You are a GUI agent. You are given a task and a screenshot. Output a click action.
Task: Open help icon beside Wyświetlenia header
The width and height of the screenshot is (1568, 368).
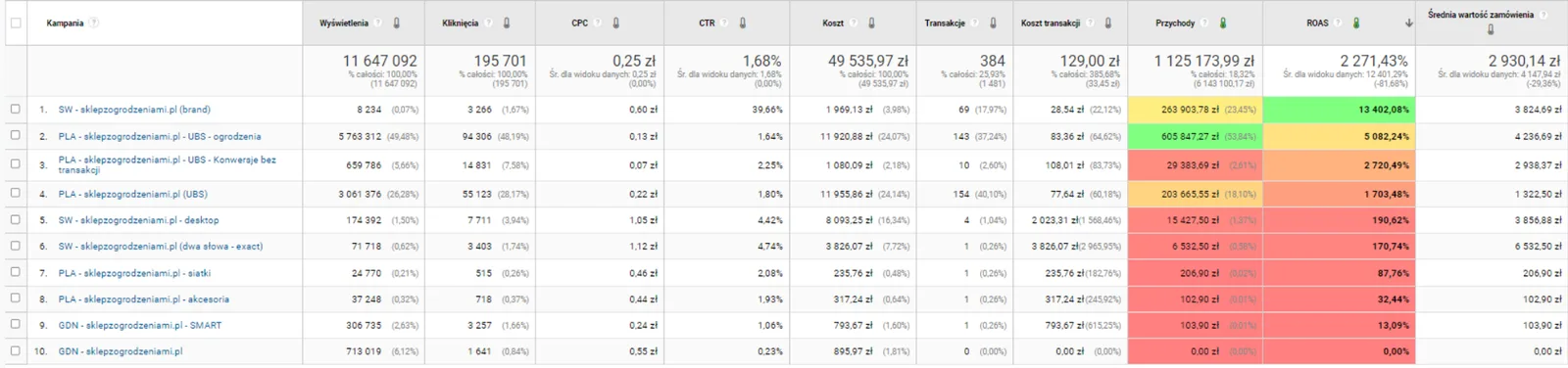coord(377,23)
